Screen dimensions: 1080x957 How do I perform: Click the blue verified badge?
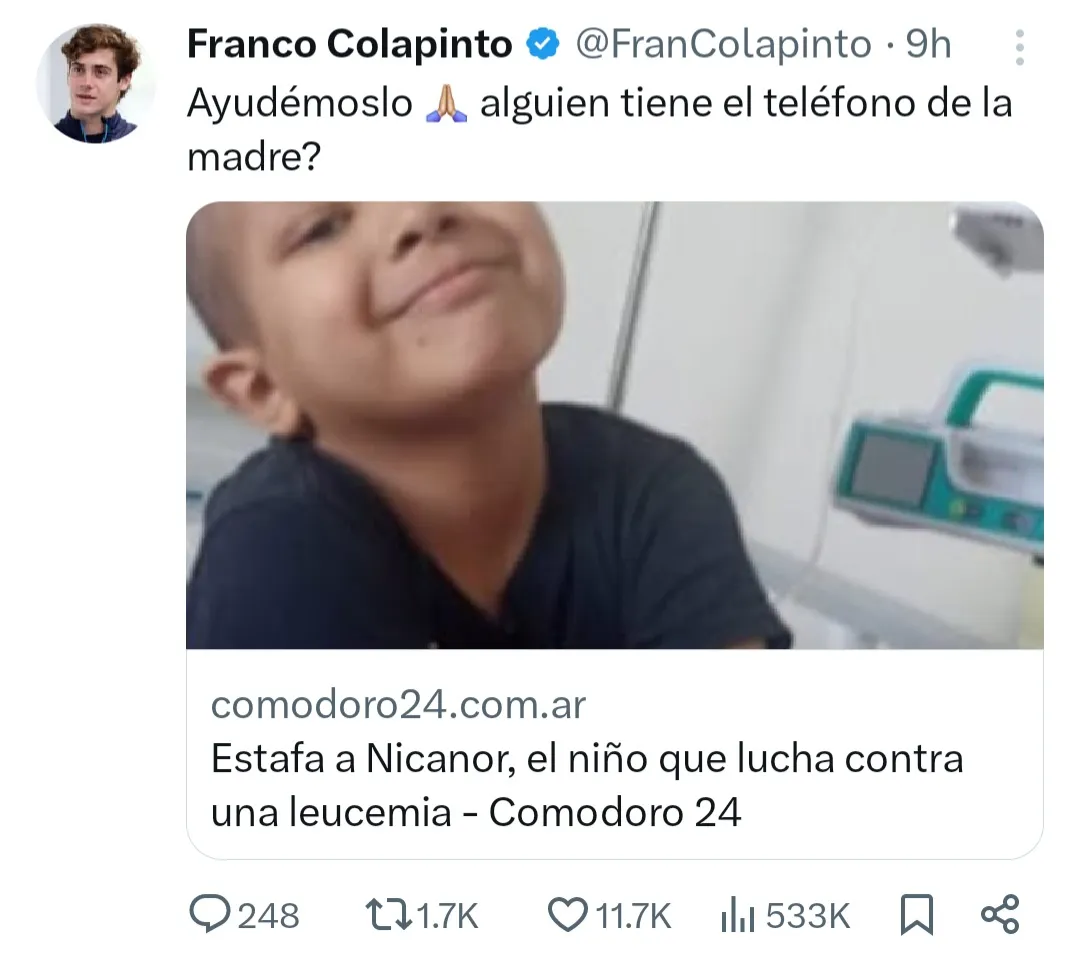tap(543, 44)
